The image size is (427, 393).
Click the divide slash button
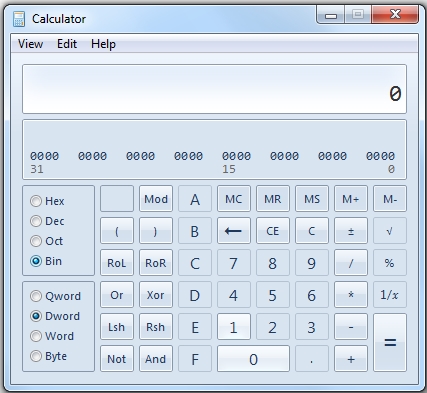pyautogui.click(x=351, y=263)
